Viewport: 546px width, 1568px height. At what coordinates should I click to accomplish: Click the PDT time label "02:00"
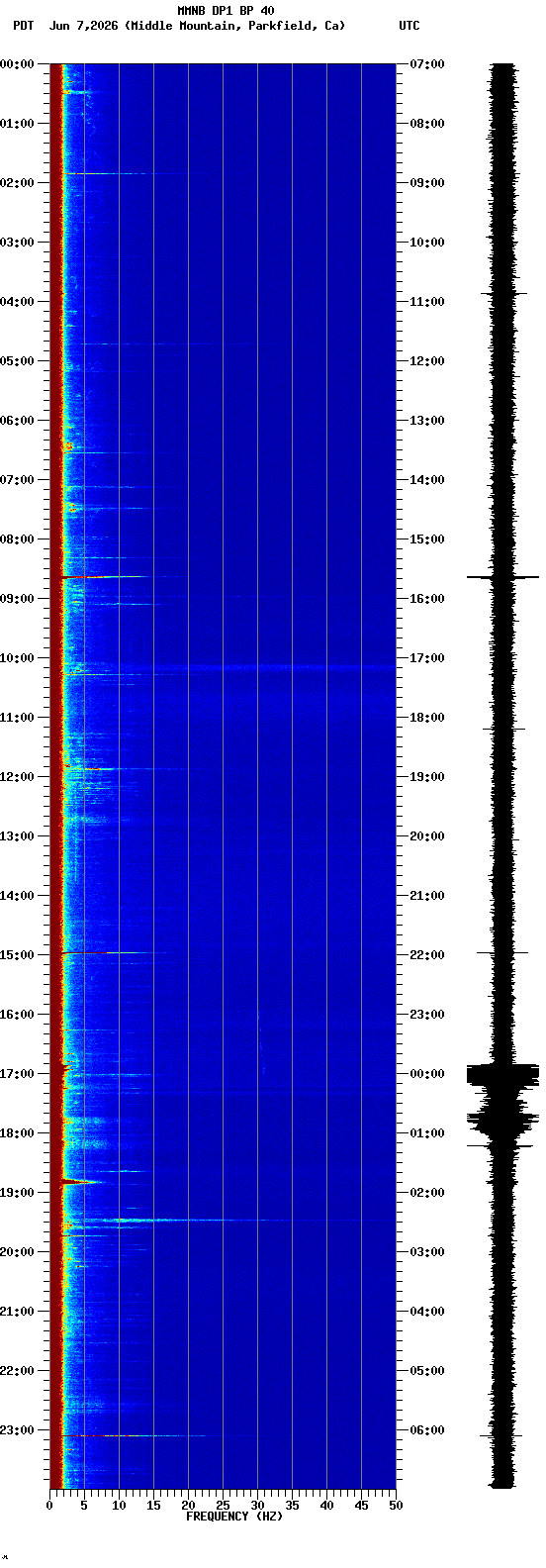17,183
